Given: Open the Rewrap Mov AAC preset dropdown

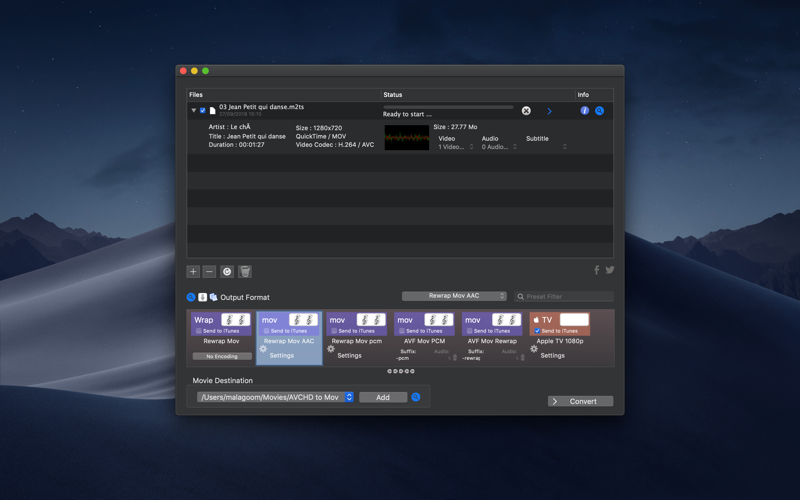Looking at the screenshot, I should point(454,296).
